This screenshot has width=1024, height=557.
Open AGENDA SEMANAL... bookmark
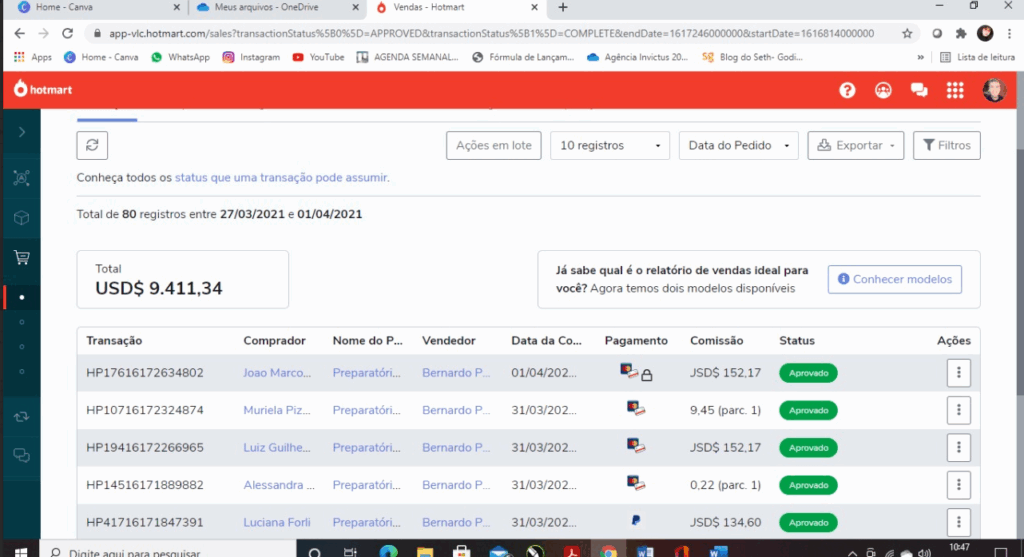click(x=407, y=57)
